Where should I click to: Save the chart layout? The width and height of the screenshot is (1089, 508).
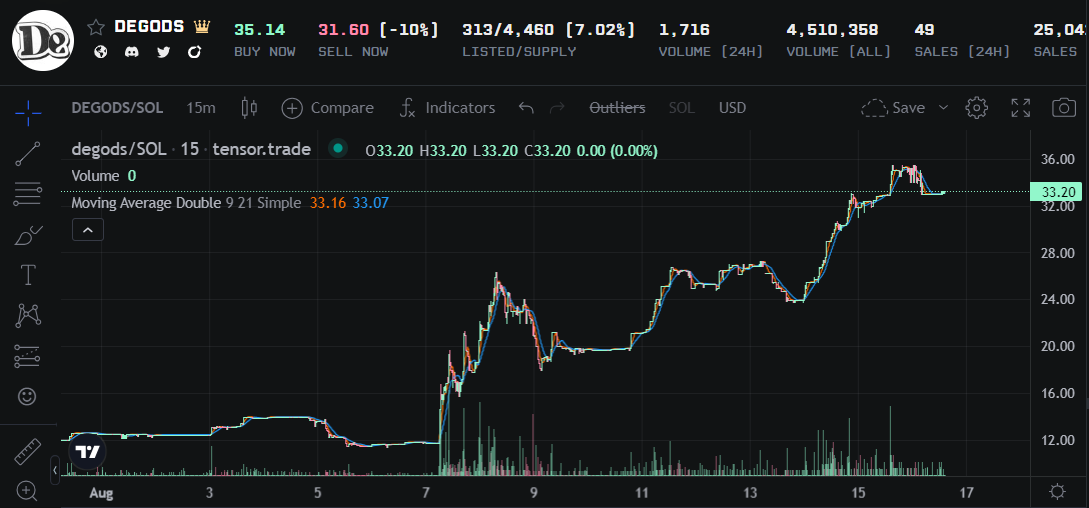[x=893, y=108]
